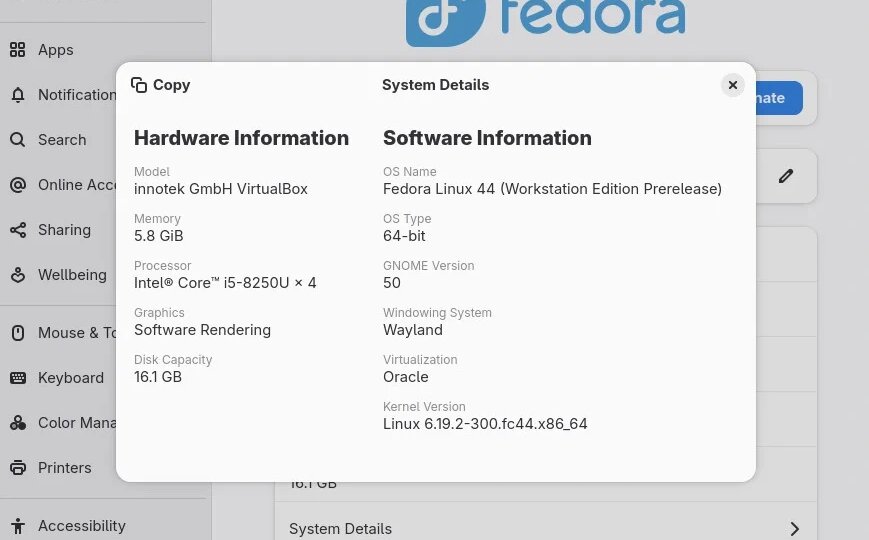Click the Keyboard icon in sidebar
This screenshot has height=540, width=869.
point(18,378)
